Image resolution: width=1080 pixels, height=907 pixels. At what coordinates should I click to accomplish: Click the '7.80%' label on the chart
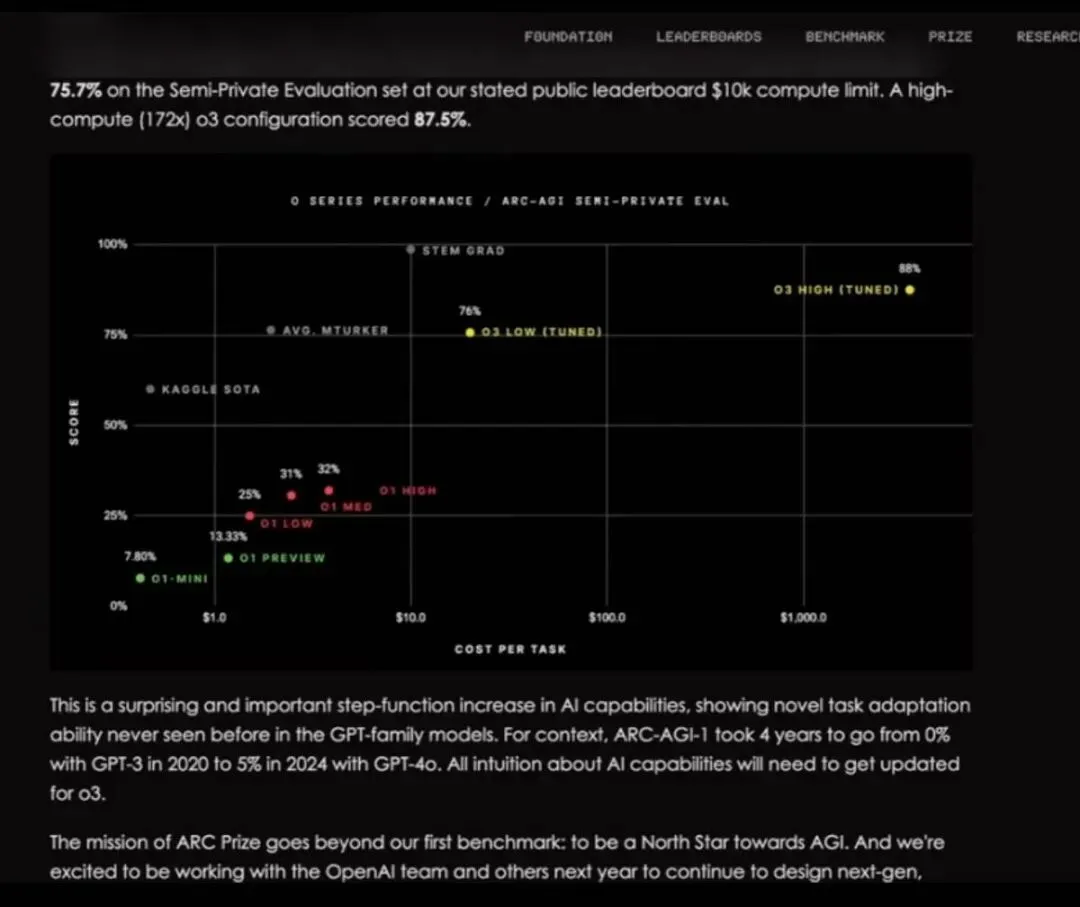141,556
